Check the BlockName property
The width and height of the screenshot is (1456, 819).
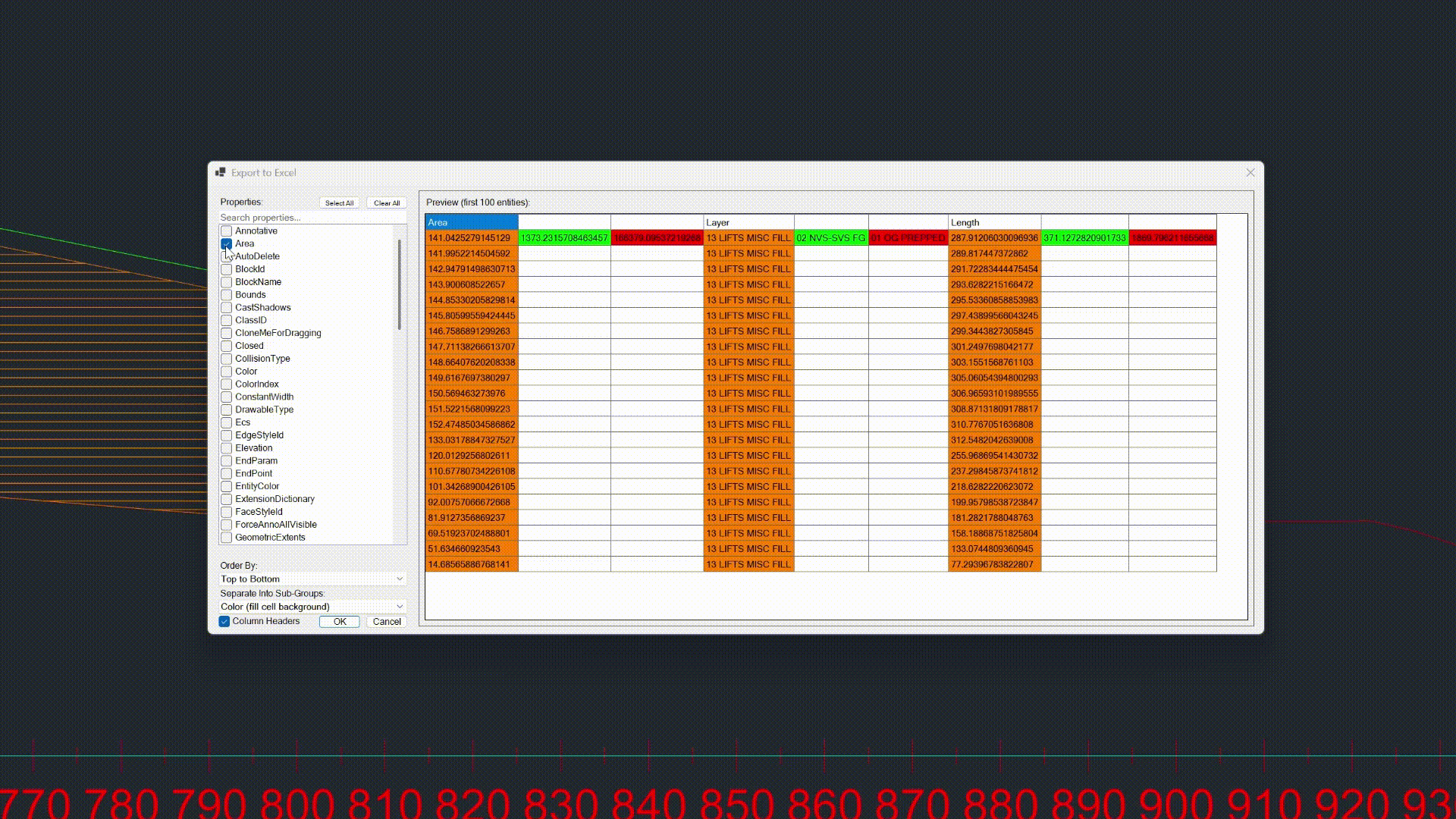[226, 281]
